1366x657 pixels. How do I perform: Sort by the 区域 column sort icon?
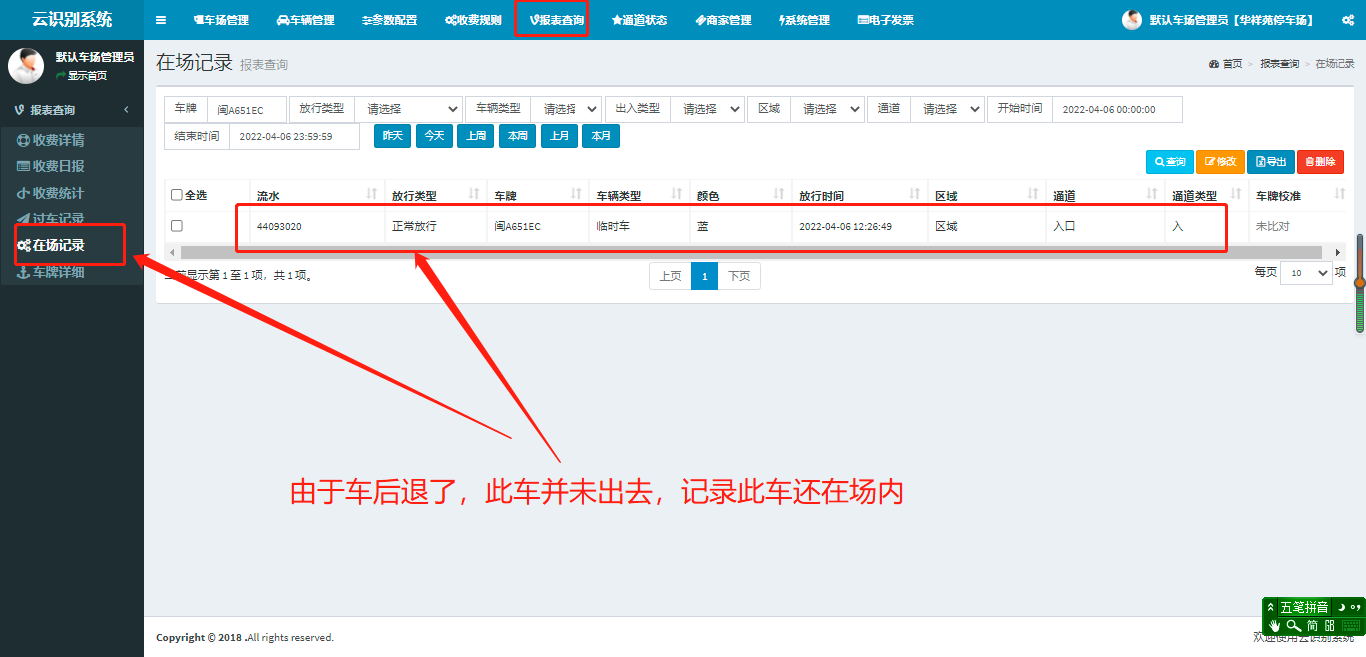[1033, 194]
